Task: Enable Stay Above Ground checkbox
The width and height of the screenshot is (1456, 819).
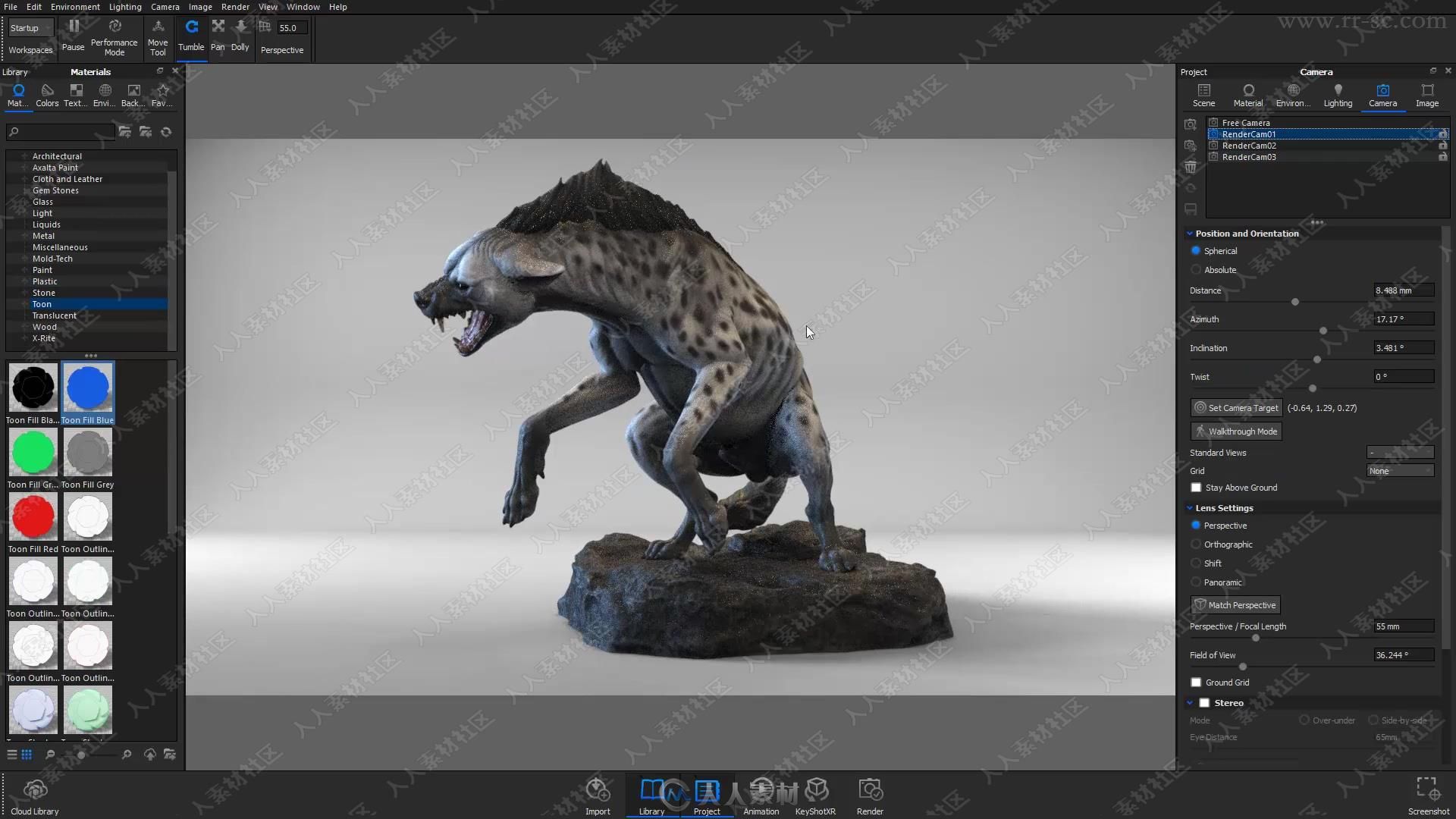Action: point(1196,488)
